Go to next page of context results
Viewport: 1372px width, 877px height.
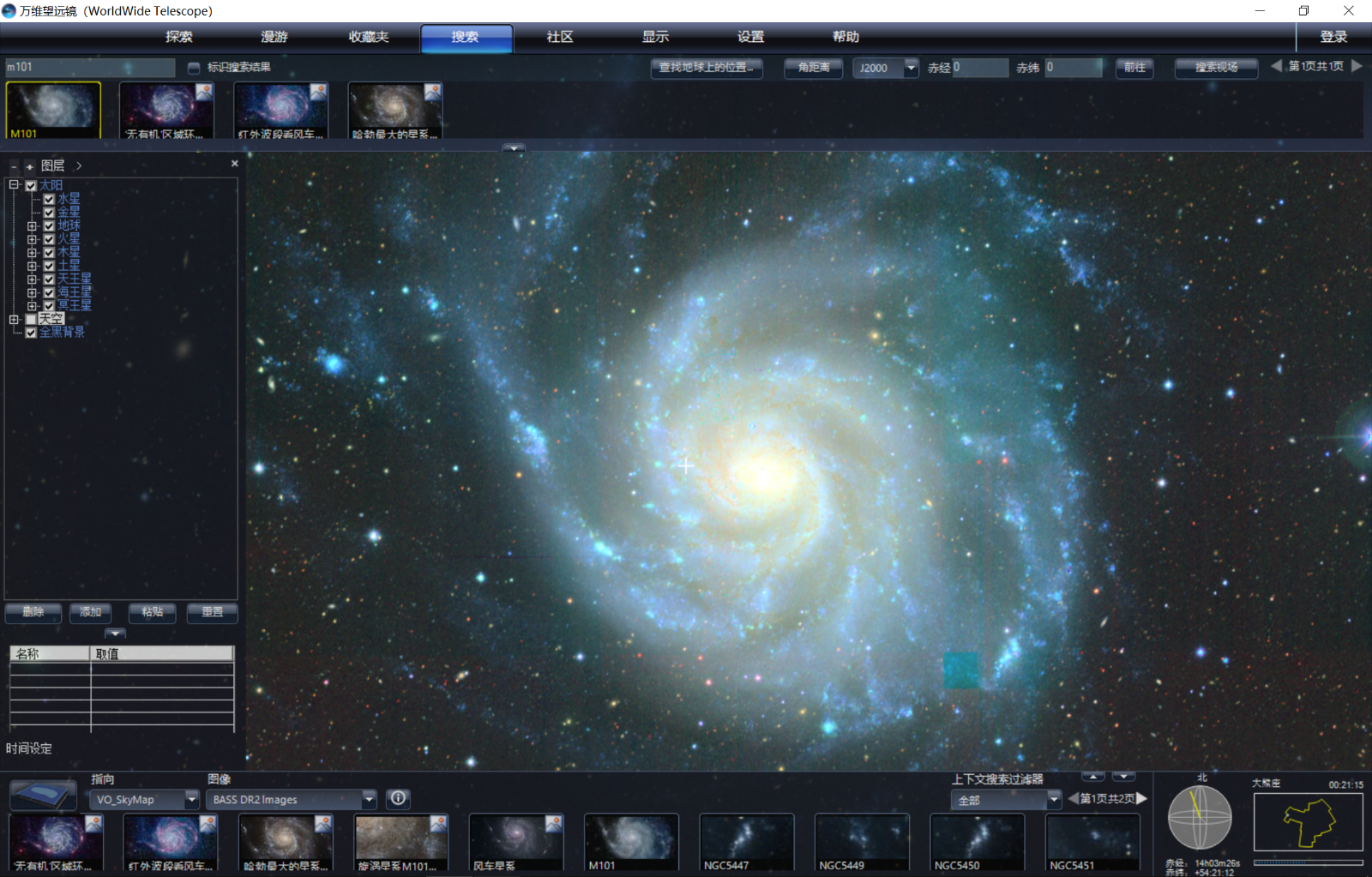tap(1142, 798)
